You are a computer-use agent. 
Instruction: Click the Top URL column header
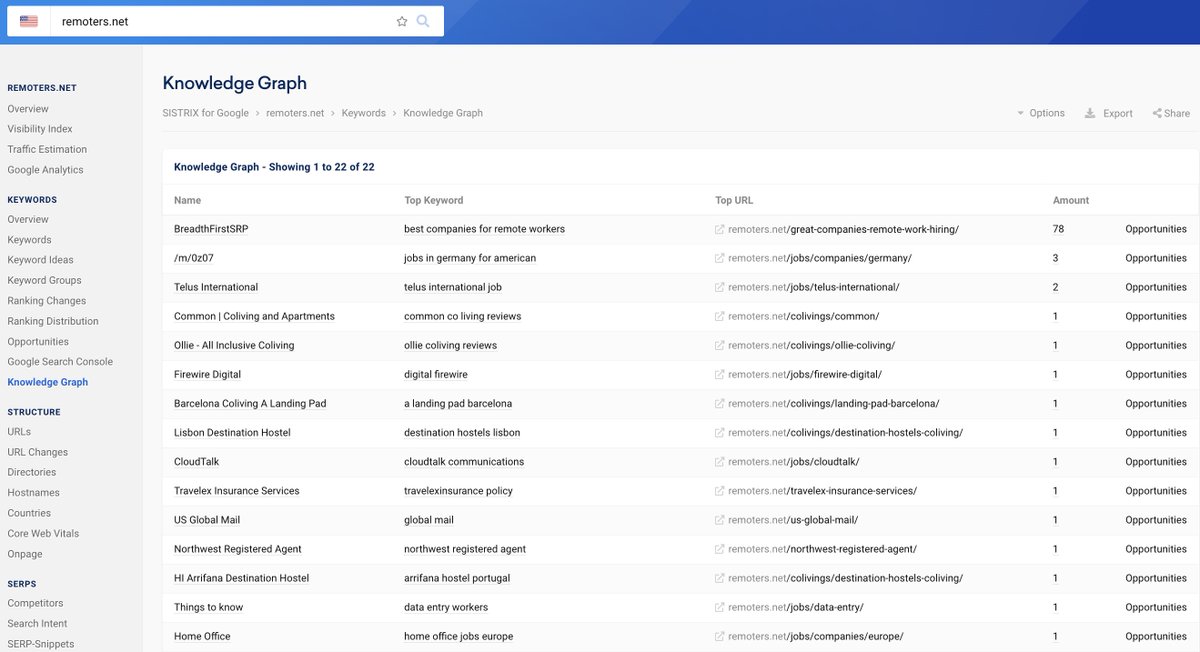pos(734,200)
